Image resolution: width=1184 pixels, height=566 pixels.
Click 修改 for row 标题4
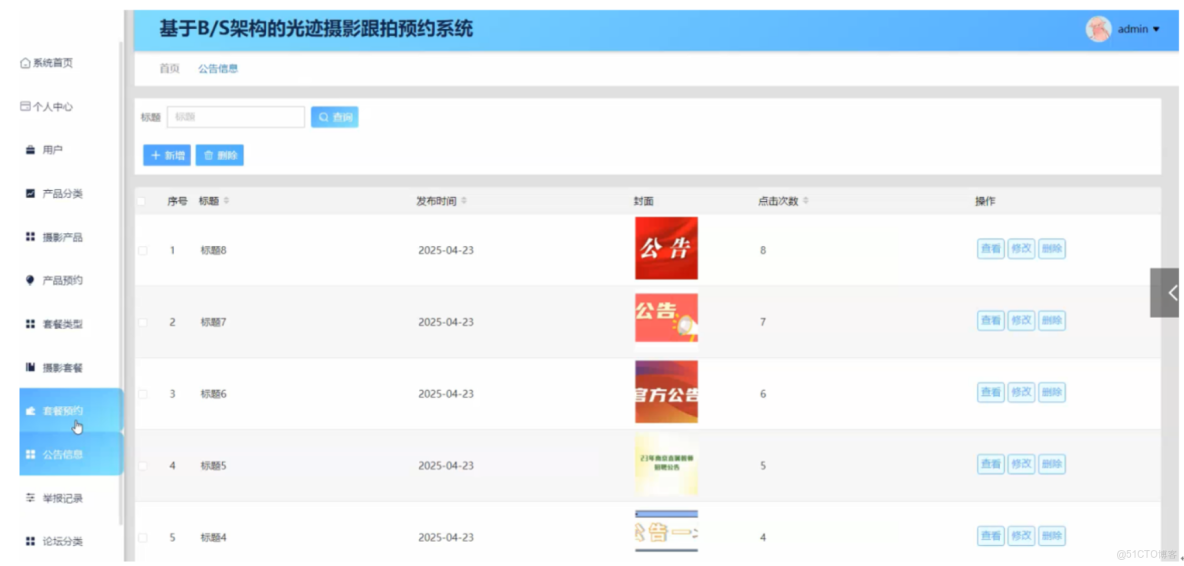(1021, 536)
